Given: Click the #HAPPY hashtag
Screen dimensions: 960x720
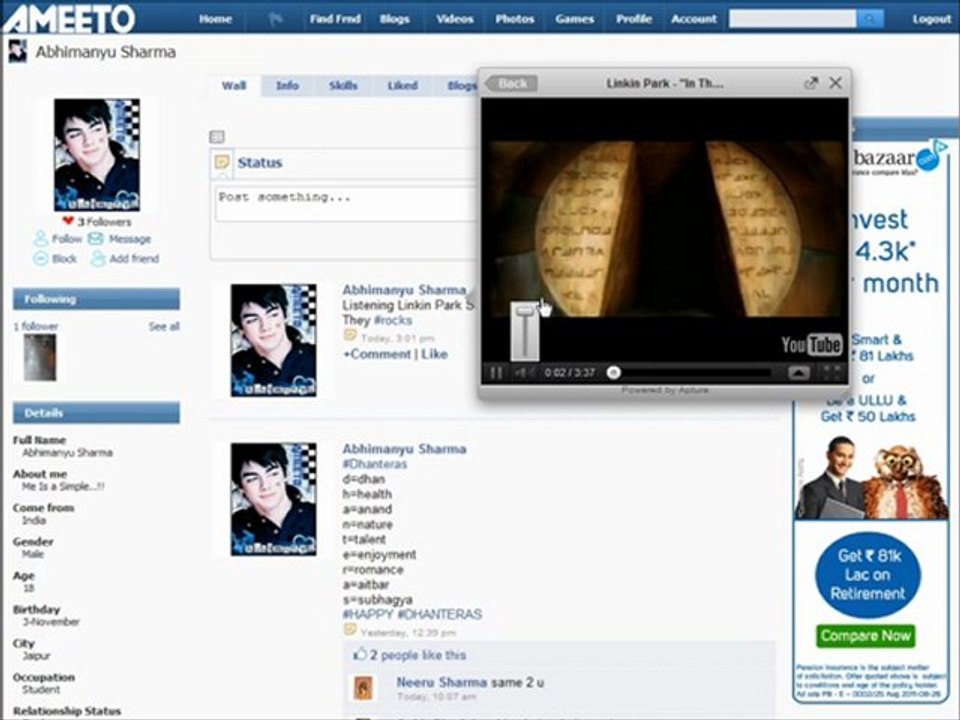Looking at the screenshot, I should (x=368, y=614).
